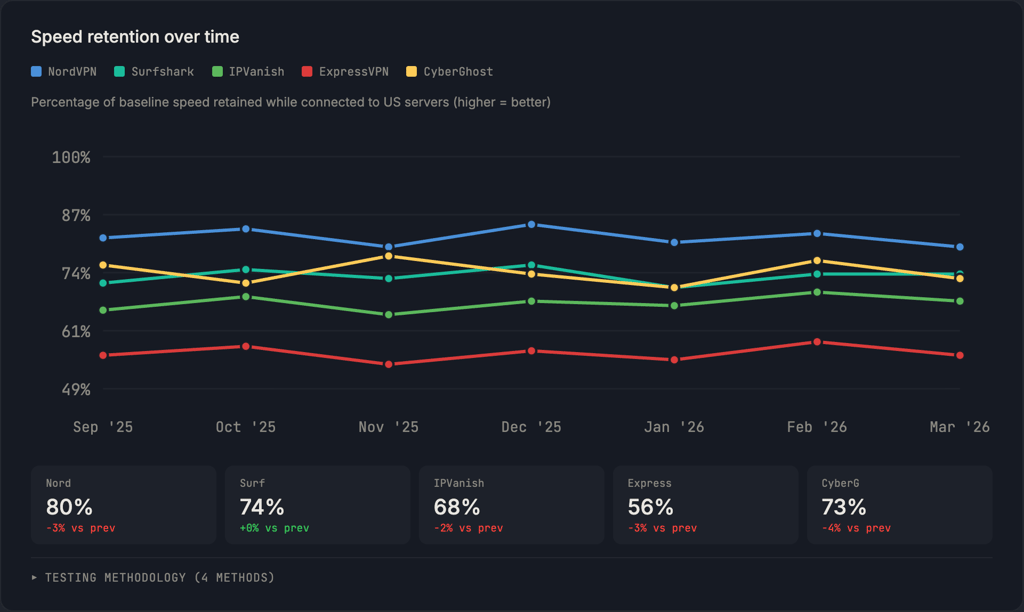
Task: Toggle the CyberGhost legend entry
Action: tap(449, 72)
